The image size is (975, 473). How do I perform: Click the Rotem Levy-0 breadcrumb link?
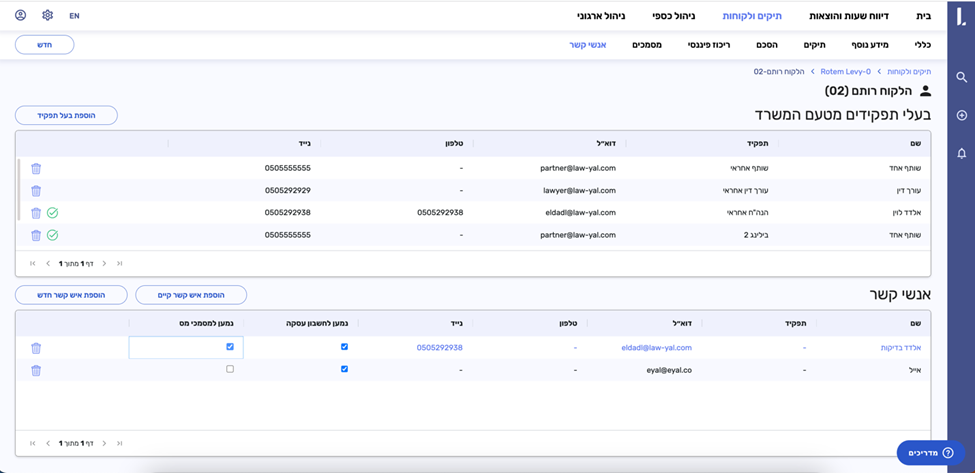tap(846, 72)
